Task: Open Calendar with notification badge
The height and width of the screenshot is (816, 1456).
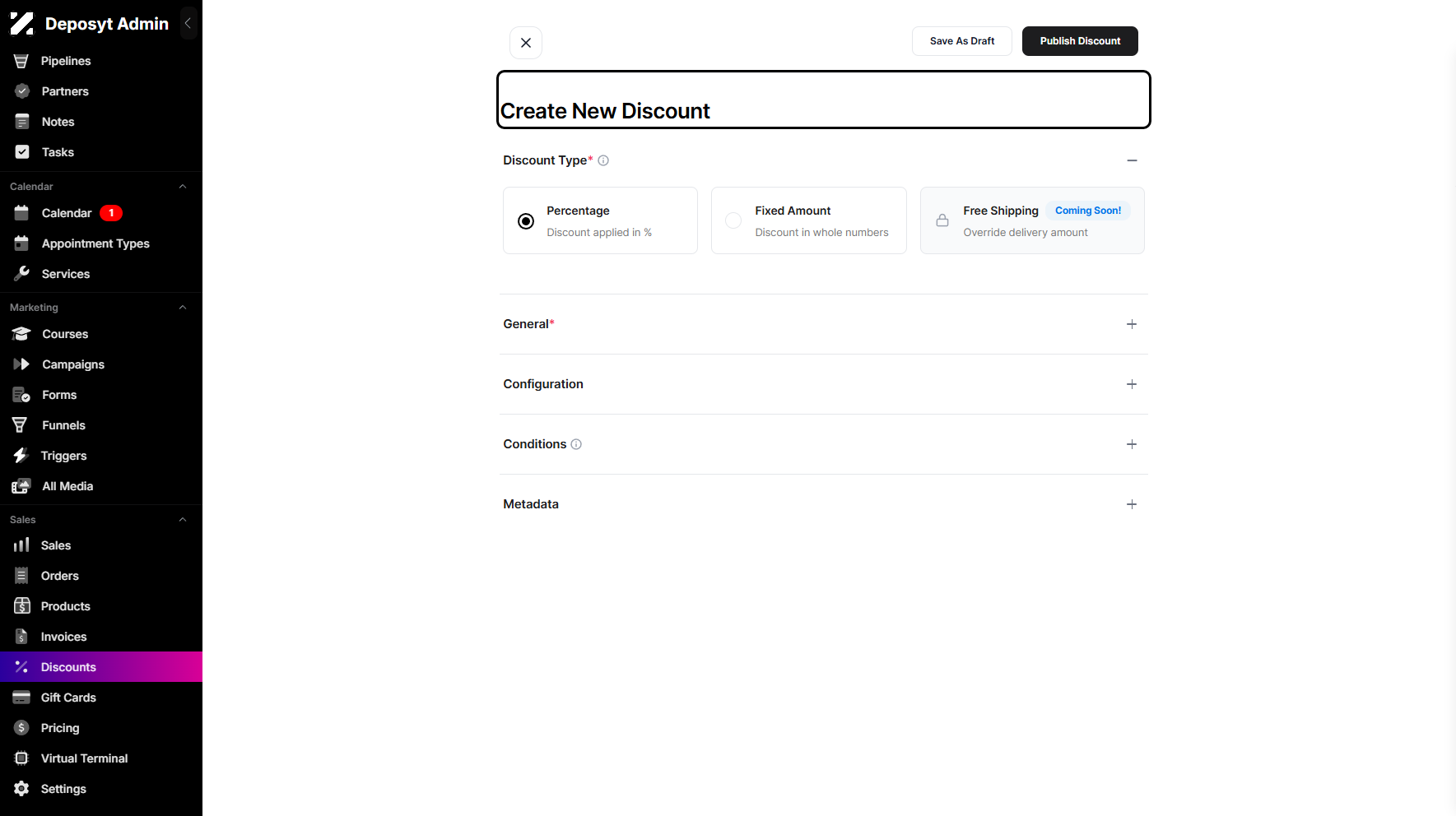Action: (x=101, y=213)
